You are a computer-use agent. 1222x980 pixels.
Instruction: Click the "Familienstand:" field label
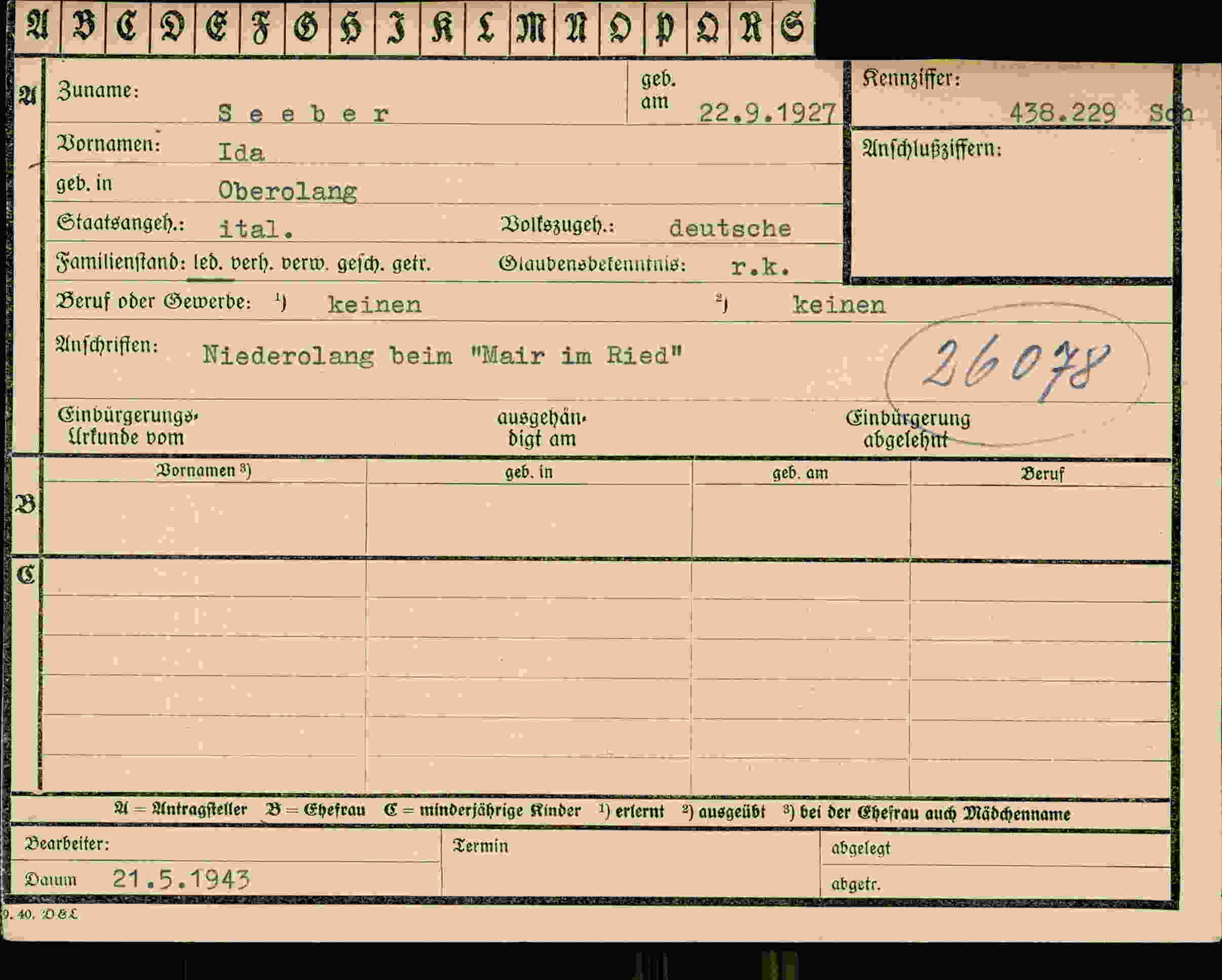121,263
